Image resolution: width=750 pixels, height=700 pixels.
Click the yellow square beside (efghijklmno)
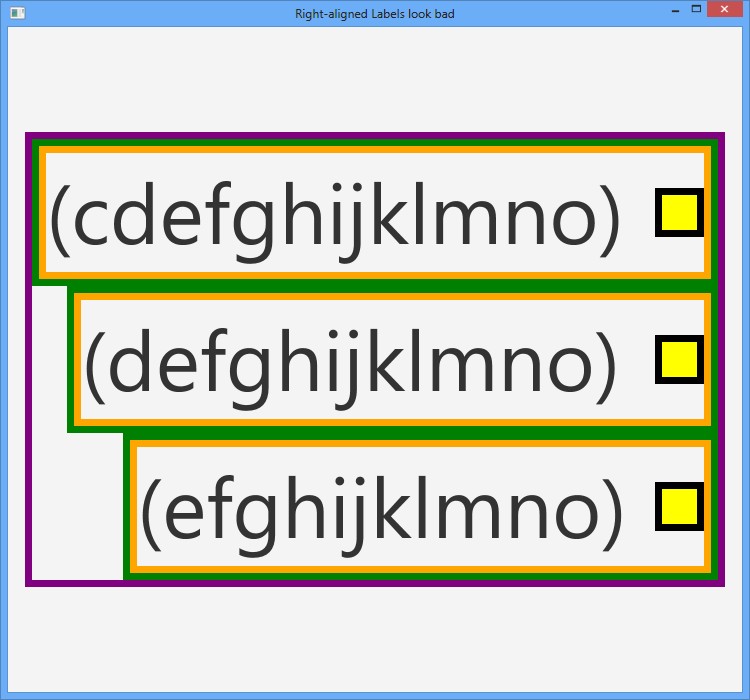point(680,506)
